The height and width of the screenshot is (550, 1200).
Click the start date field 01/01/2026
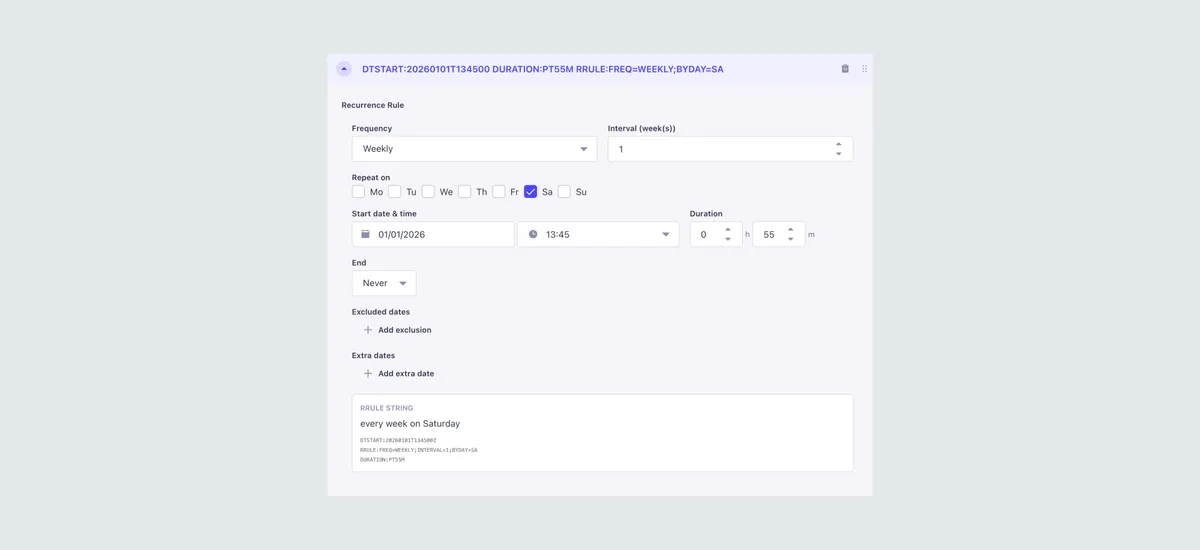coord(433,234)
